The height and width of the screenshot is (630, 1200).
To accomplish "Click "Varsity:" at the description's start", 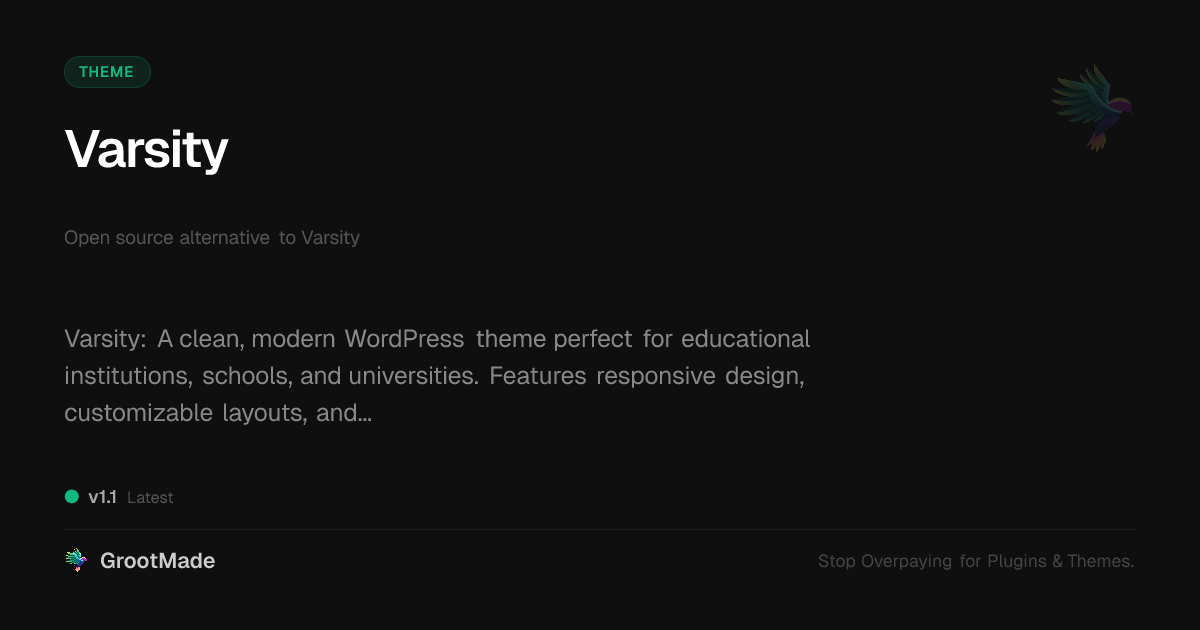I will pyautogui.click(x=106, y=339).
